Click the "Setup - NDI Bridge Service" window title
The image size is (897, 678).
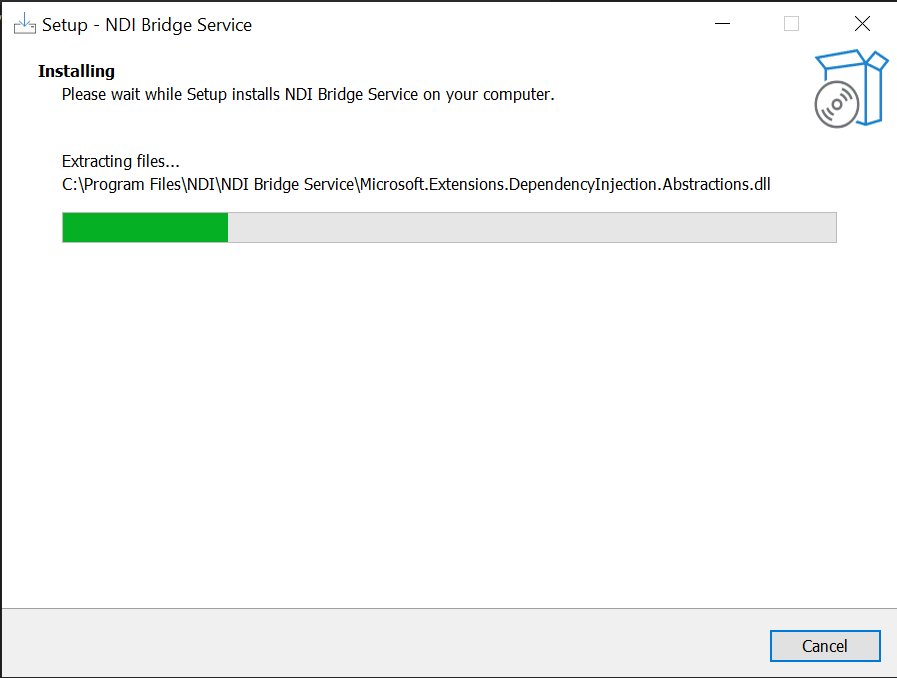tap(147, 25)
